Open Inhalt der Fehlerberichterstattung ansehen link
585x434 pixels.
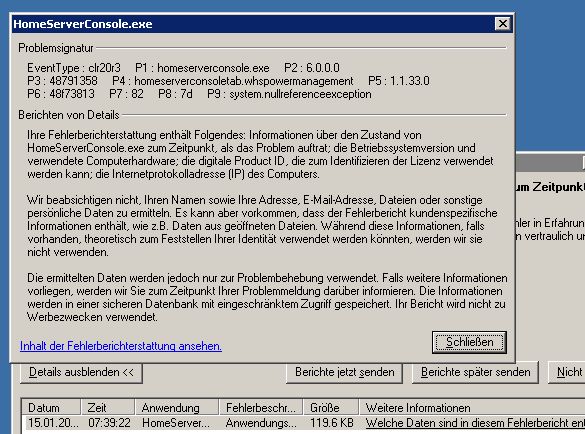point(121,346)
